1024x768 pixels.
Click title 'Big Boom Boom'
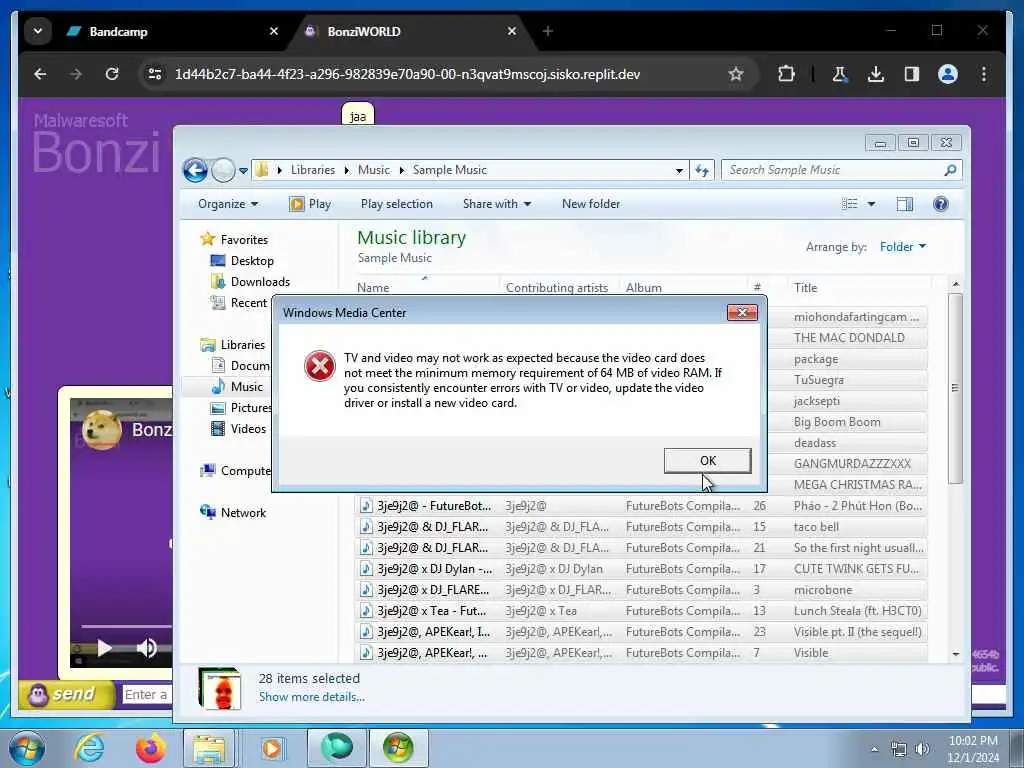(837, 422)
